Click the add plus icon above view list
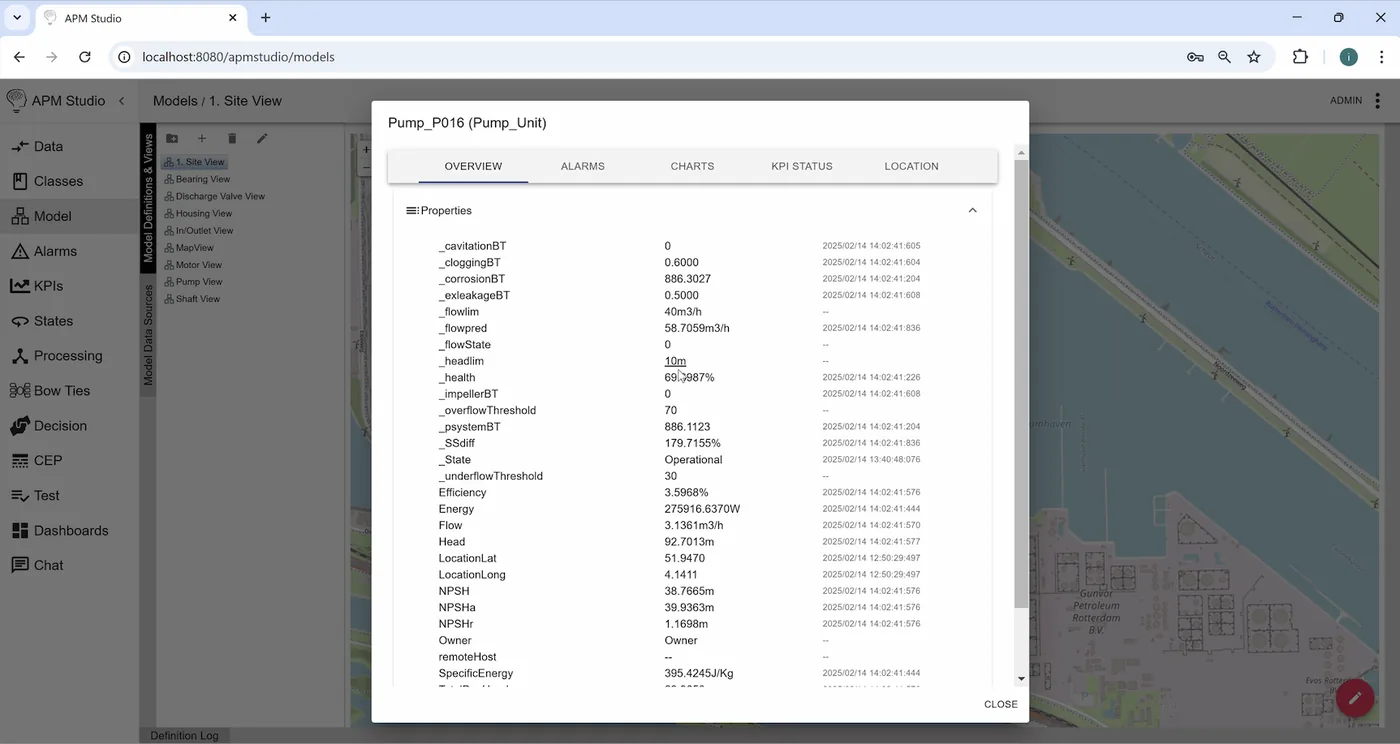The image size is (1400, 744). (202, 139)
